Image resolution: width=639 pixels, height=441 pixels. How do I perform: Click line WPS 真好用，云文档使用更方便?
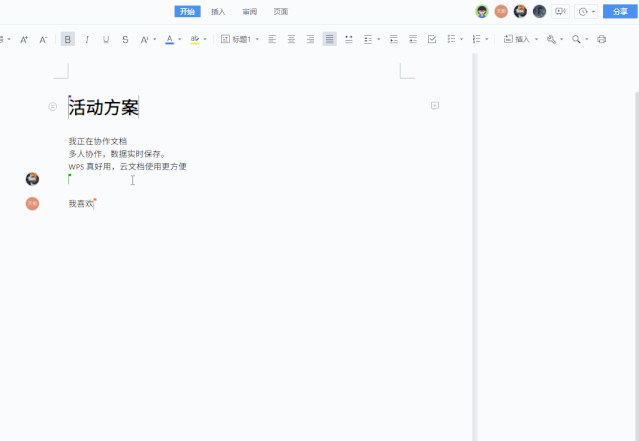tap(128, 167)
